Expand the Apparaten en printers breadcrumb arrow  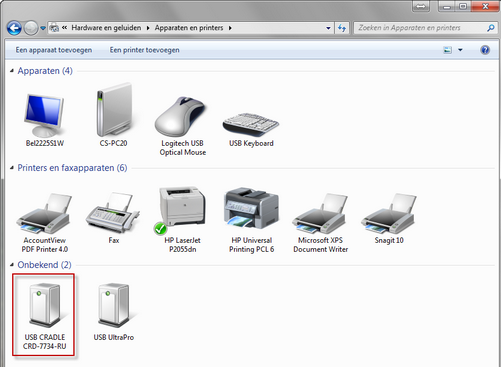[x=230, y=28]
